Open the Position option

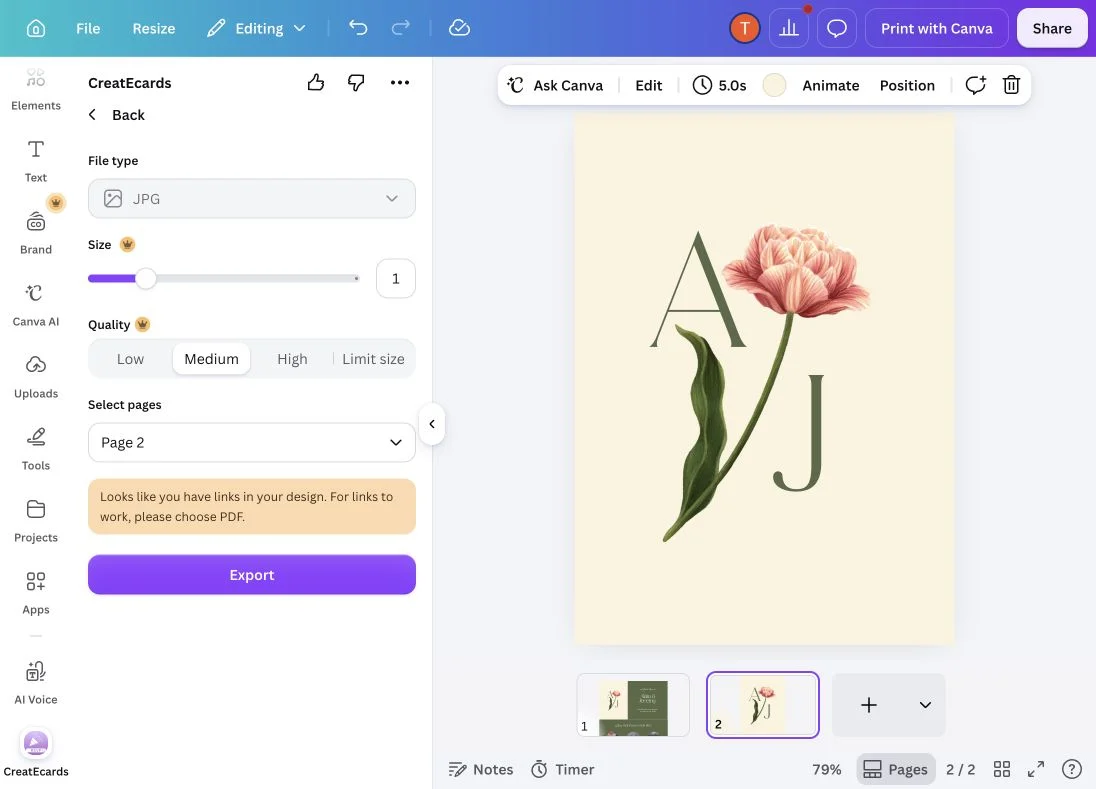pos(907,85)
